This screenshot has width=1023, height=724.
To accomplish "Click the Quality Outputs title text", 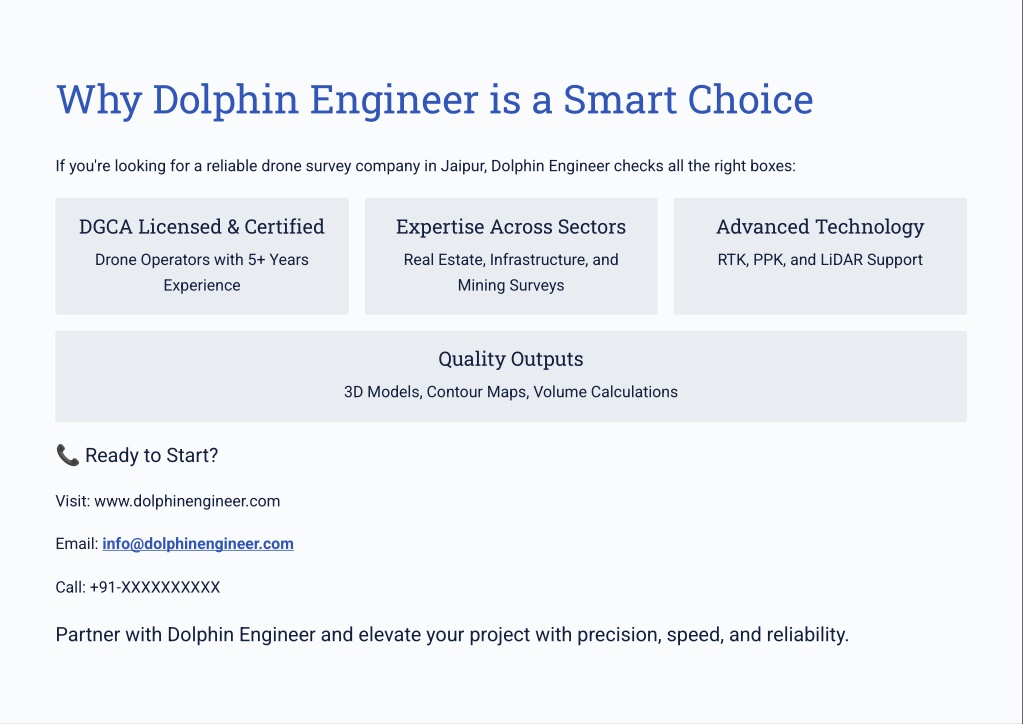I will click(x=511, y=359).
